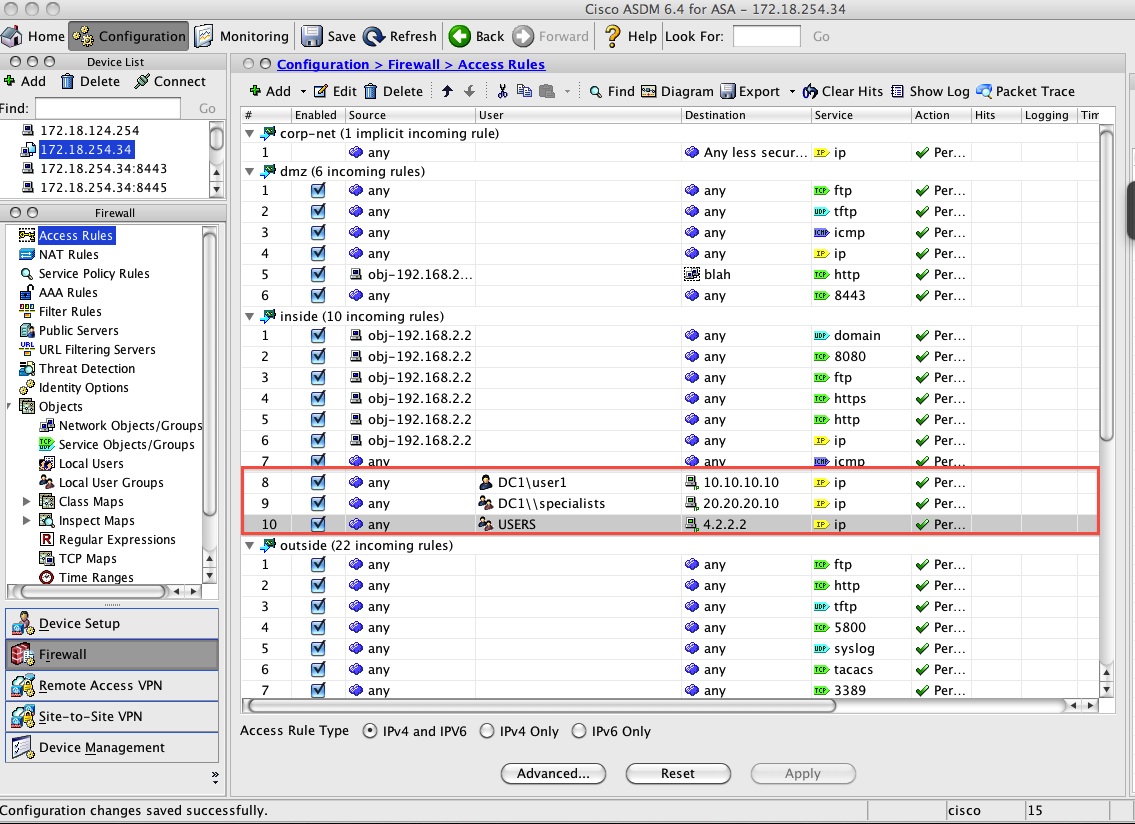Move rule up with up arrow
The width and height of the screenshot is (1135, 824).
(x=447, y=91)
